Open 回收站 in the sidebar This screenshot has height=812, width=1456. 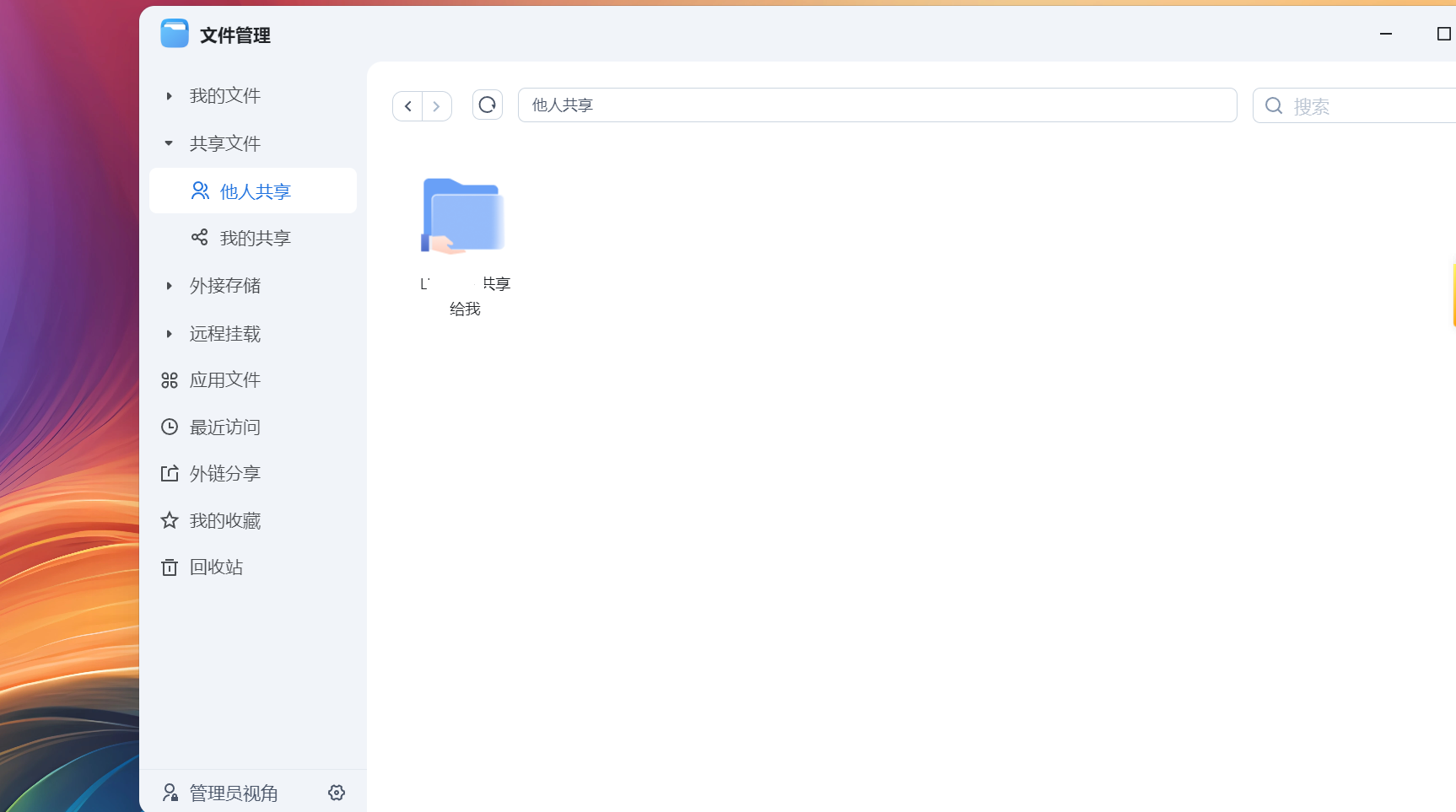217,567
